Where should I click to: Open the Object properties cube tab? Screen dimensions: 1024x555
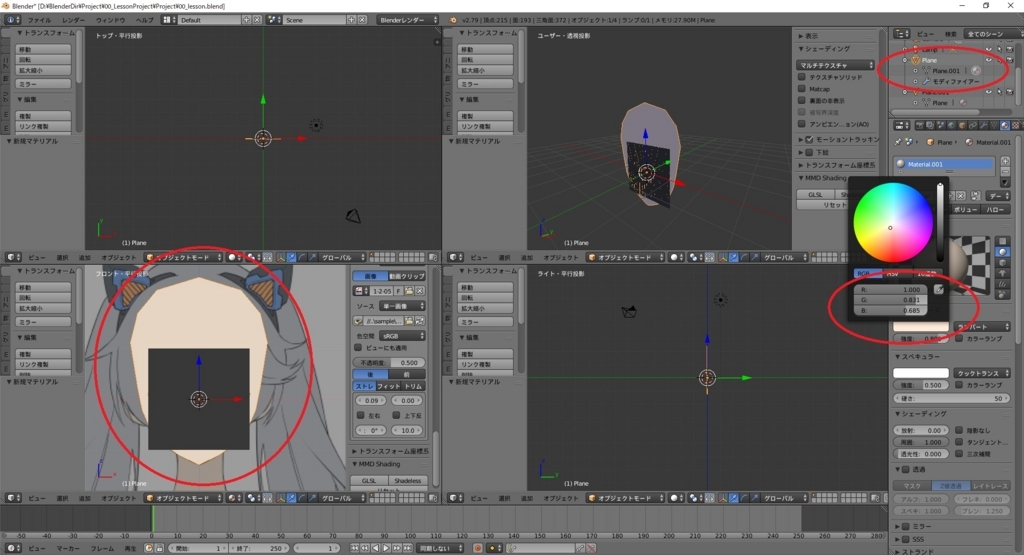[962, 125]
